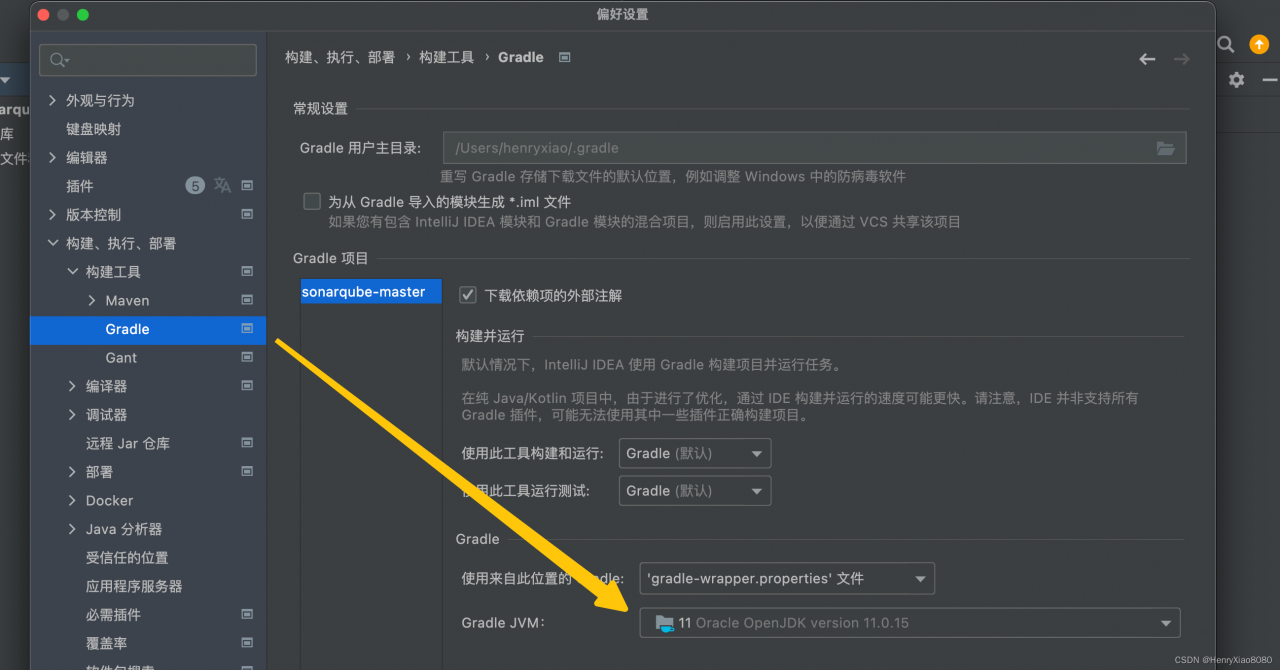Expand the 部署 node
The height and width of the screenshot is (670, 1280).
[73, 472]
